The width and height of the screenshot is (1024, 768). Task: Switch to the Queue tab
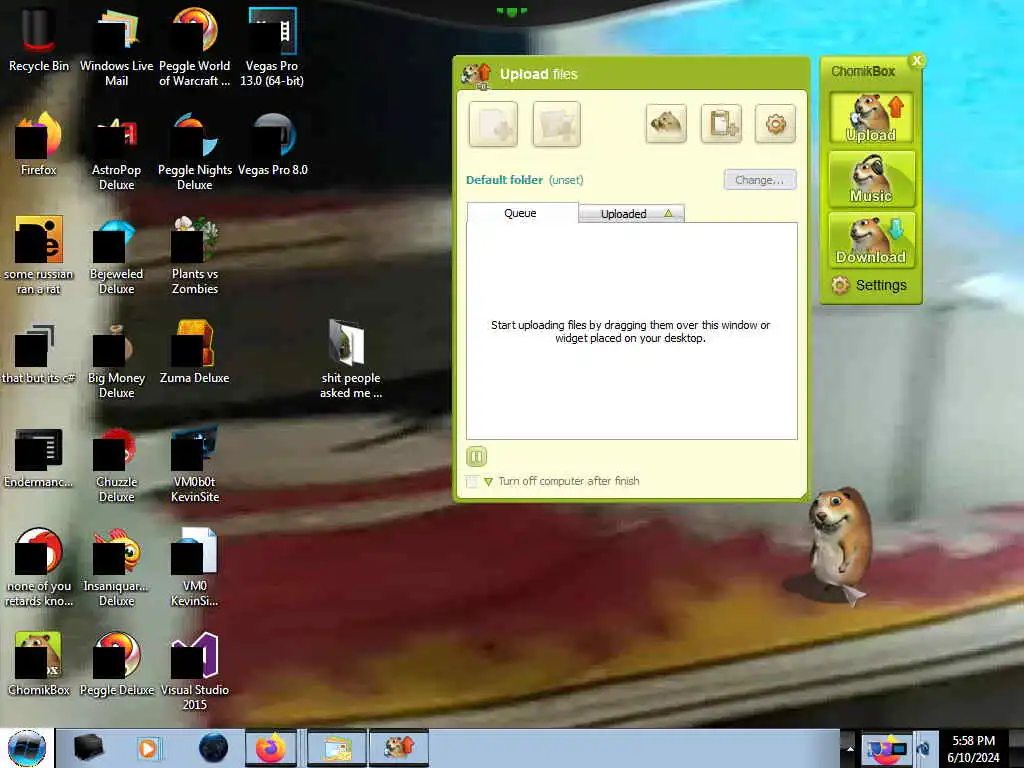[x=522, y=213]
